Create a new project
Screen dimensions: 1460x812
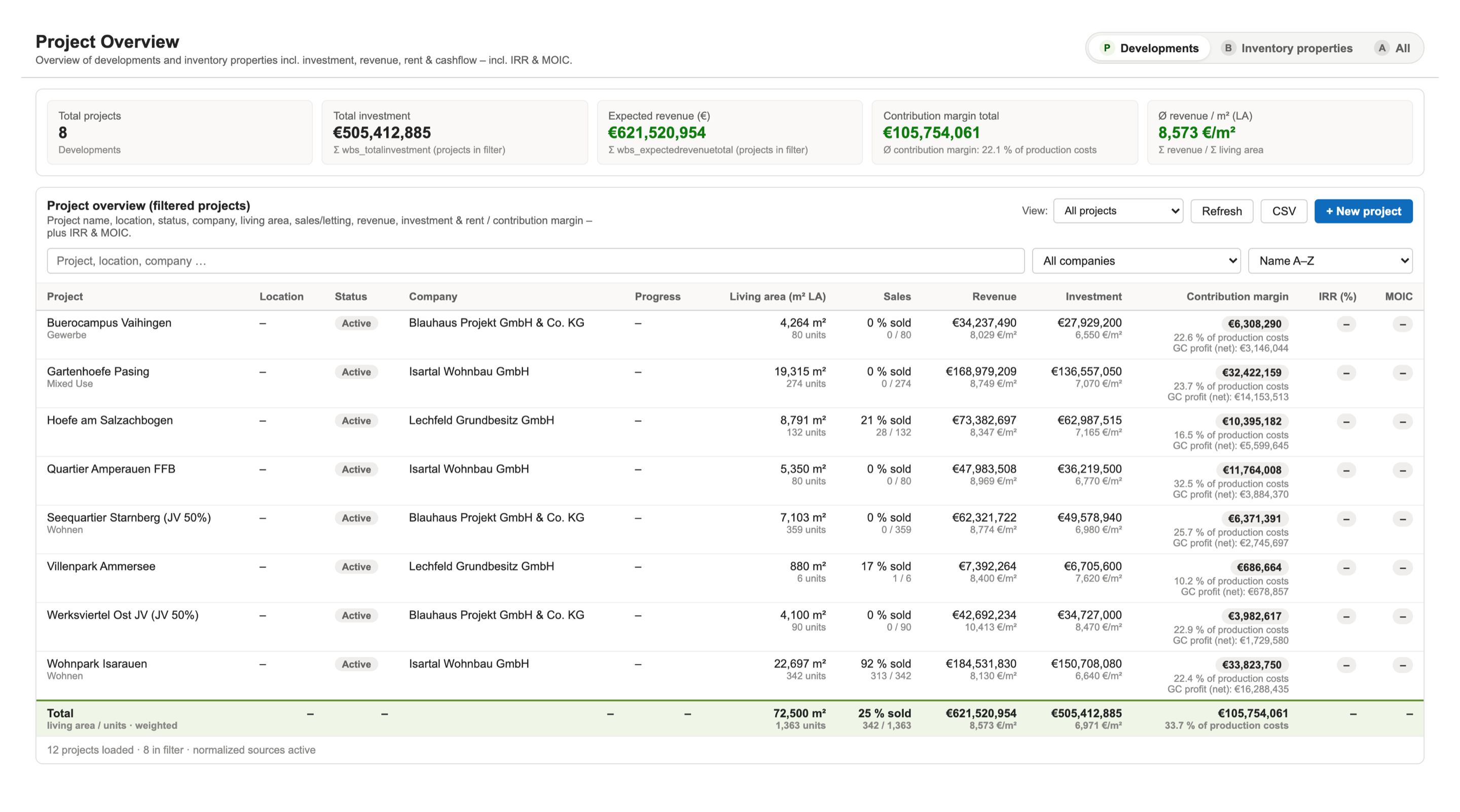[x=1363, y=211]
